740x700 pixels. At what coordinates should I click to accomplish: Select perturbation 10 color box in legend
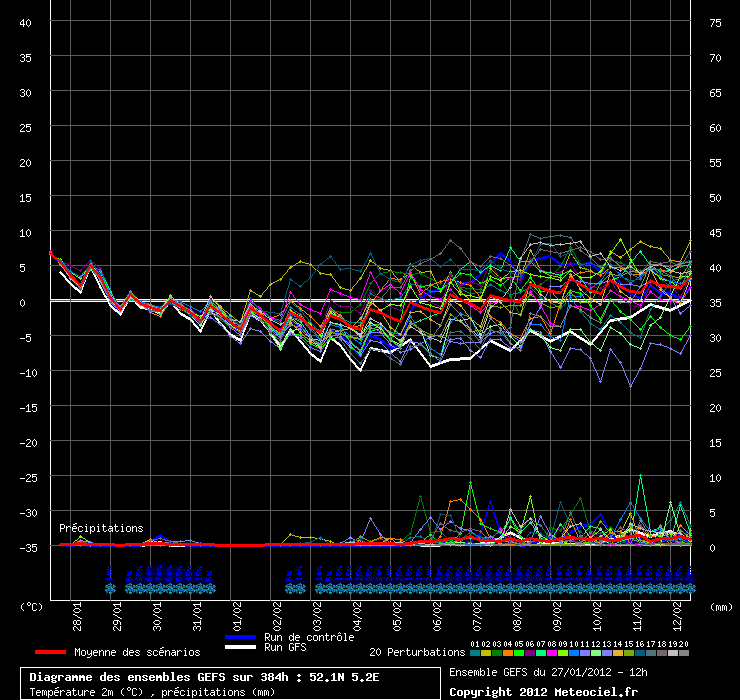click(x=574, y=652)
